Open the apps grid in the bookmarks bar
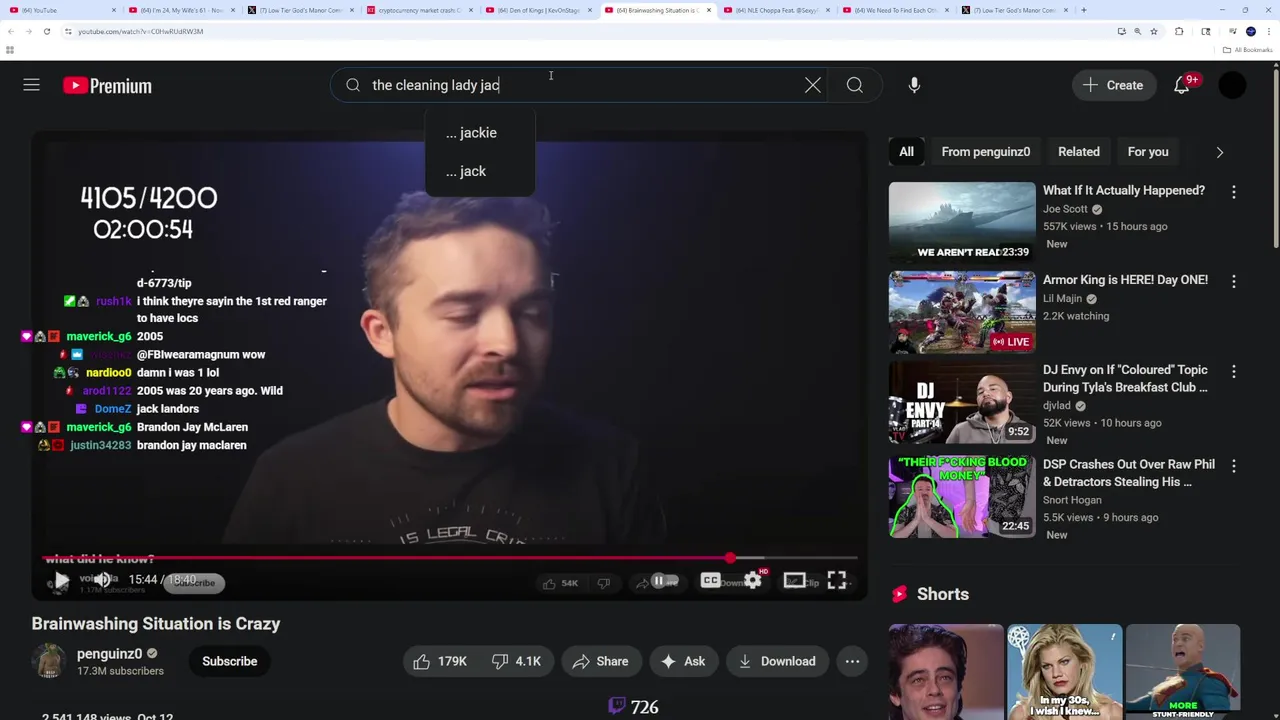 click(10, 50)
